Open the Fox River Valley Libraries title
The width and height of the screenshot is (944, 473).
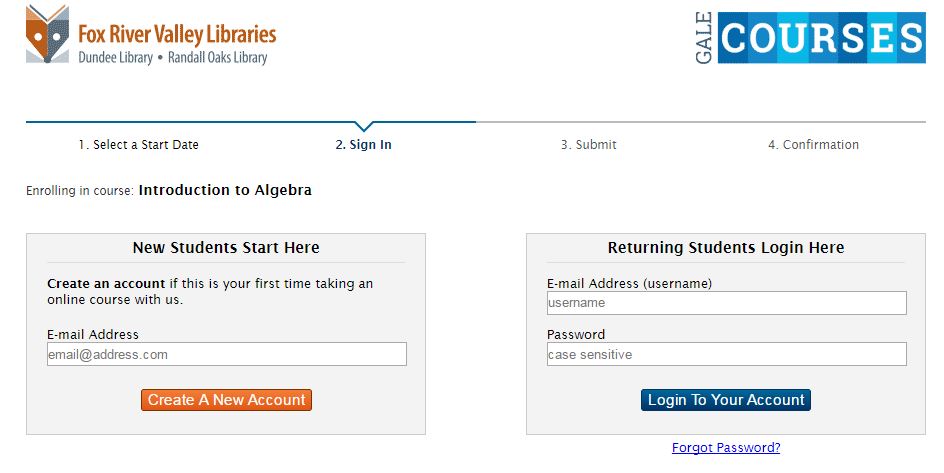click(x=177, y=34)
